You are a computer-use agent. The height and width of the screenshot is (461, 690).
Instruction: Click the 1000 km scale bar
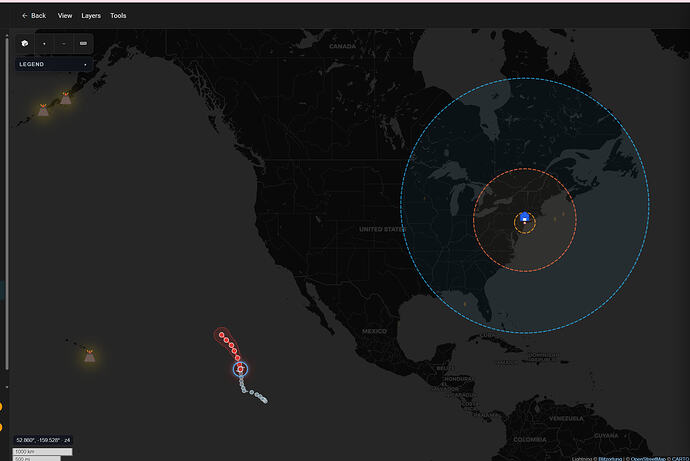43,452
